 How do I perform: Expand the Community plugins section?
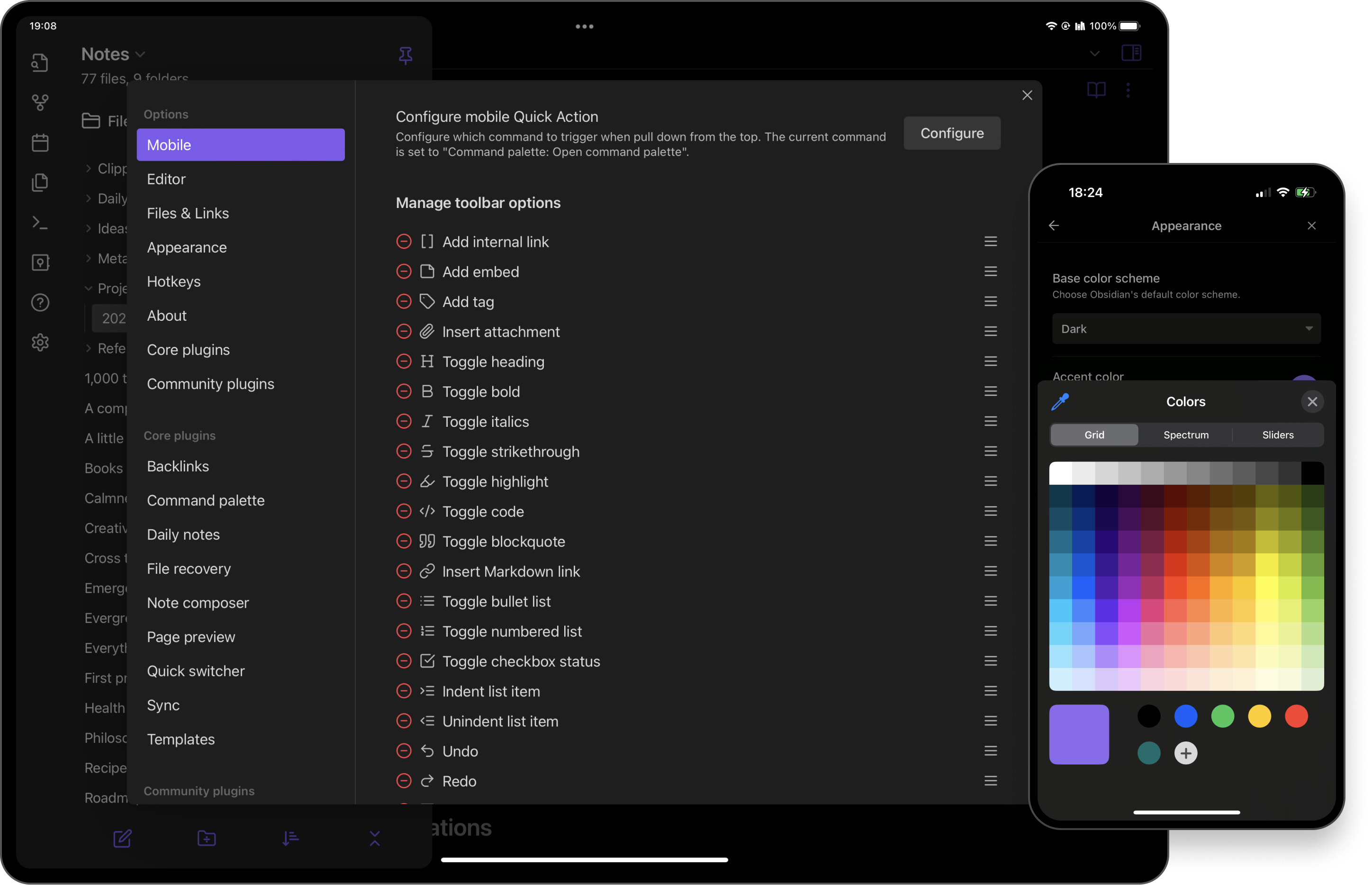coord(199,791)
